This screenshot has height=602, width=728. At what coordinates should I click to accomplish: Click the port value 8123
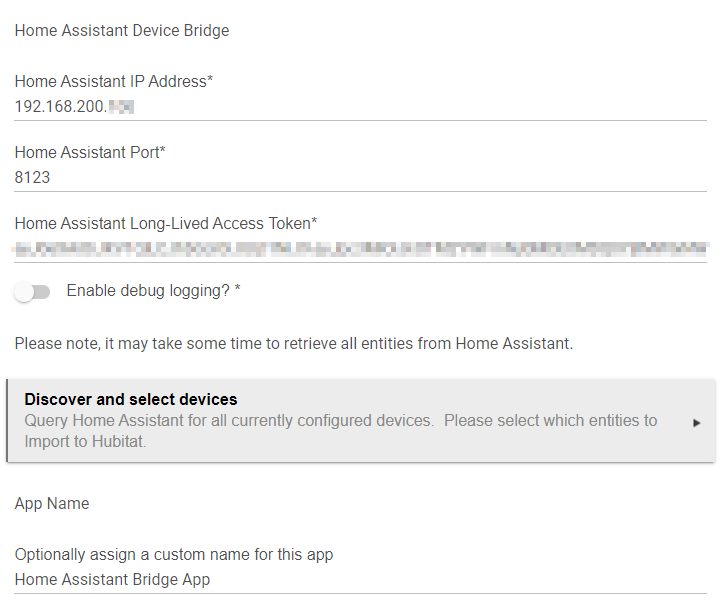point(33,178)
